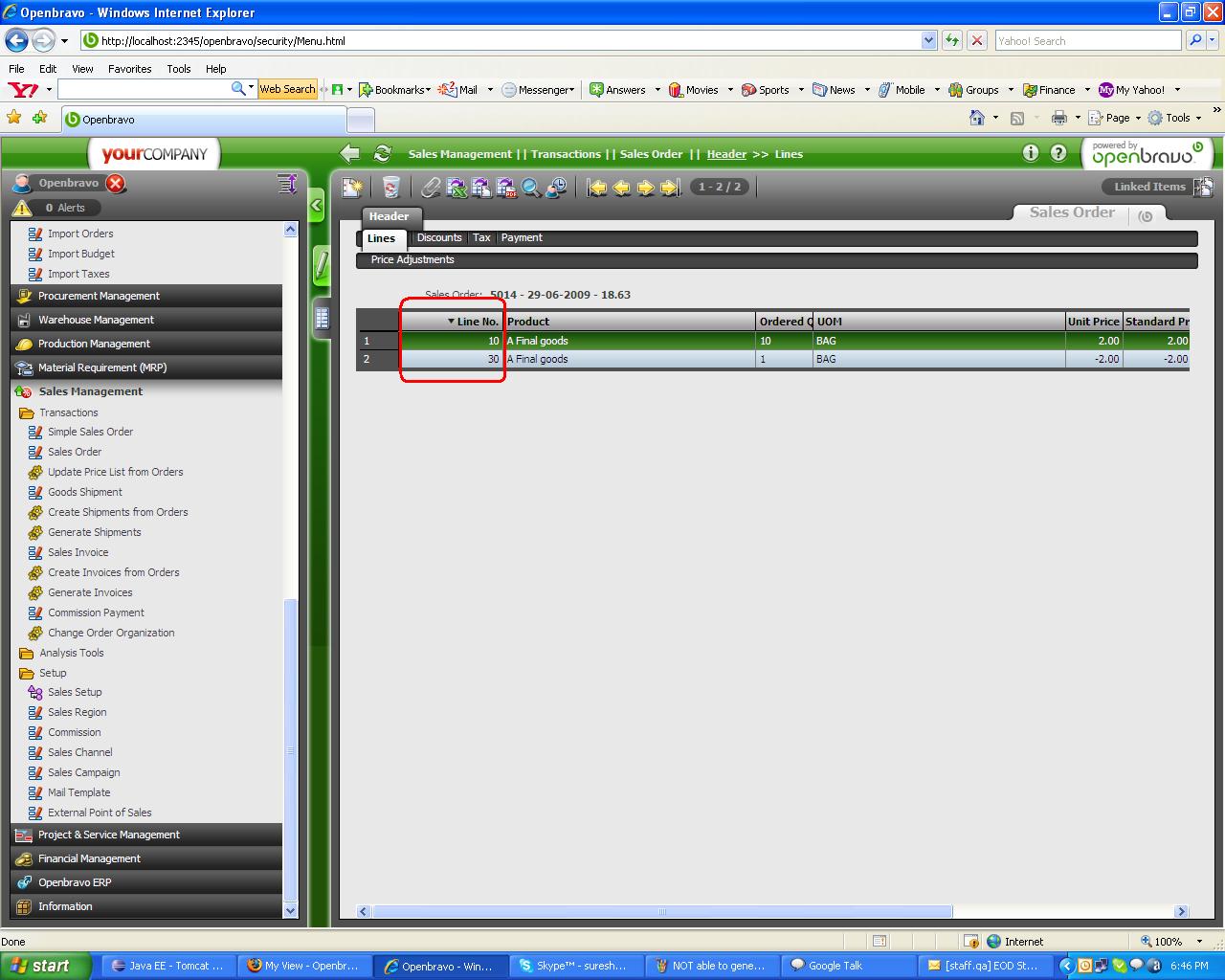Click the Yahoo toolbar search input field

pyautogui.click(x=144, y=89)
